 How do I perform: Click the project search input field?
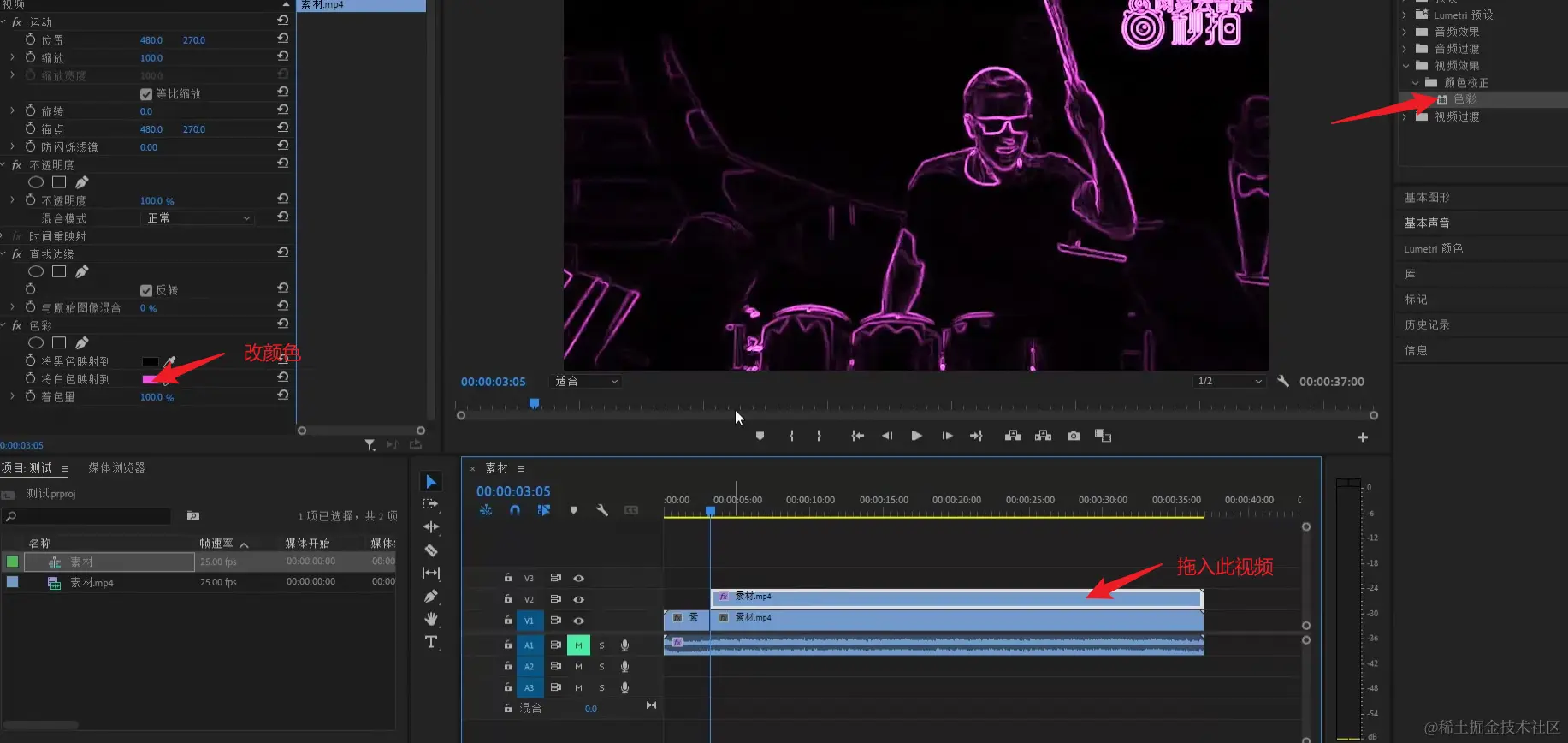[x=87, y=516]
